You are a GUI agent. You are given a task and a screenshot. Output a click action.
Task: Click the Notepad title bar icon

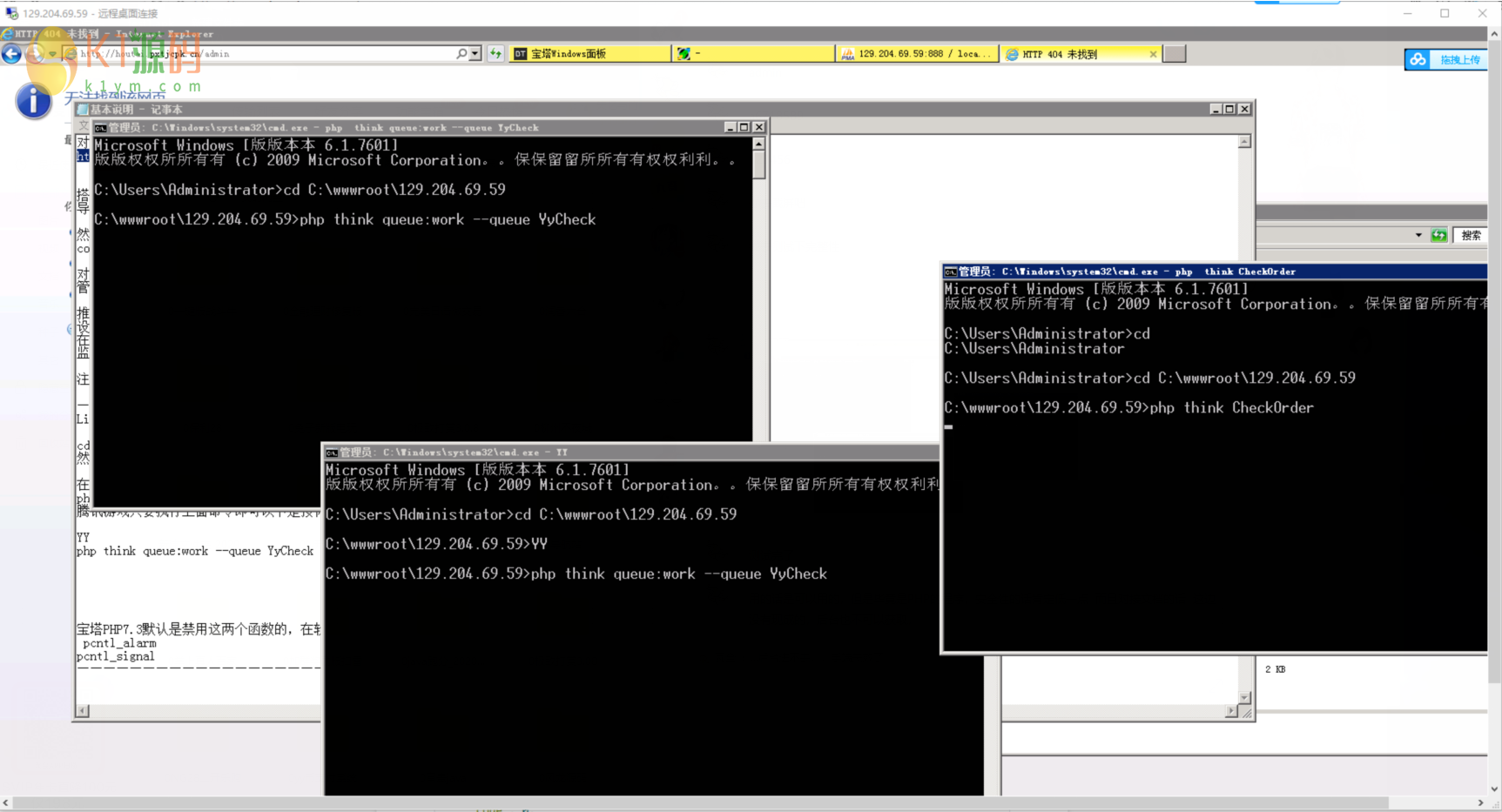tap(83, 110)
